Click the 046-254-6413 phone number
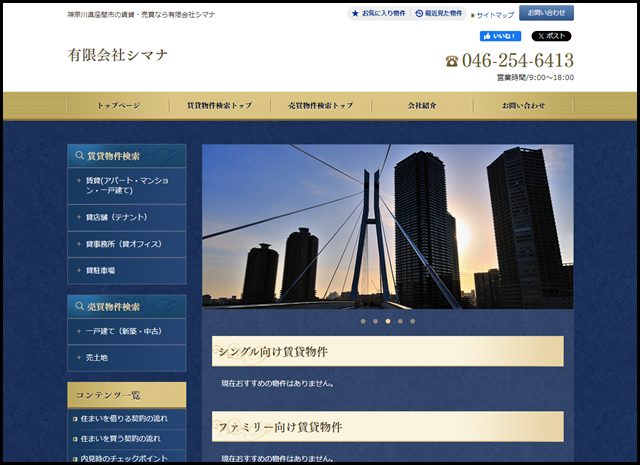The image size is (640, 465). tap(518, 60)
